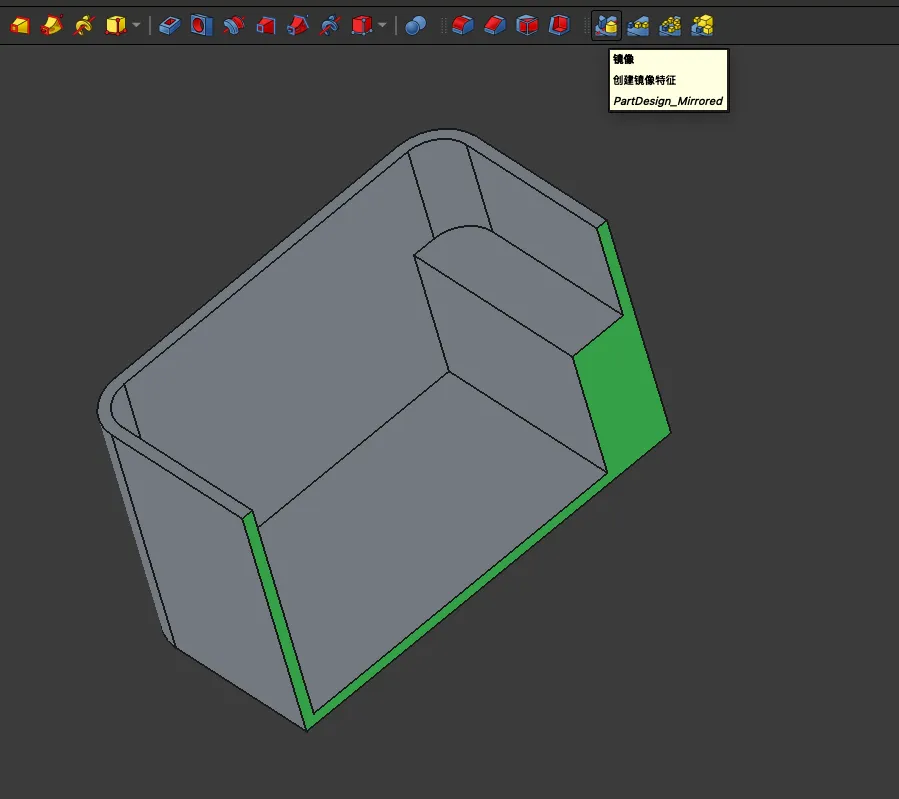Click the yellow Additive Box primitive icon

coord(116,25)
